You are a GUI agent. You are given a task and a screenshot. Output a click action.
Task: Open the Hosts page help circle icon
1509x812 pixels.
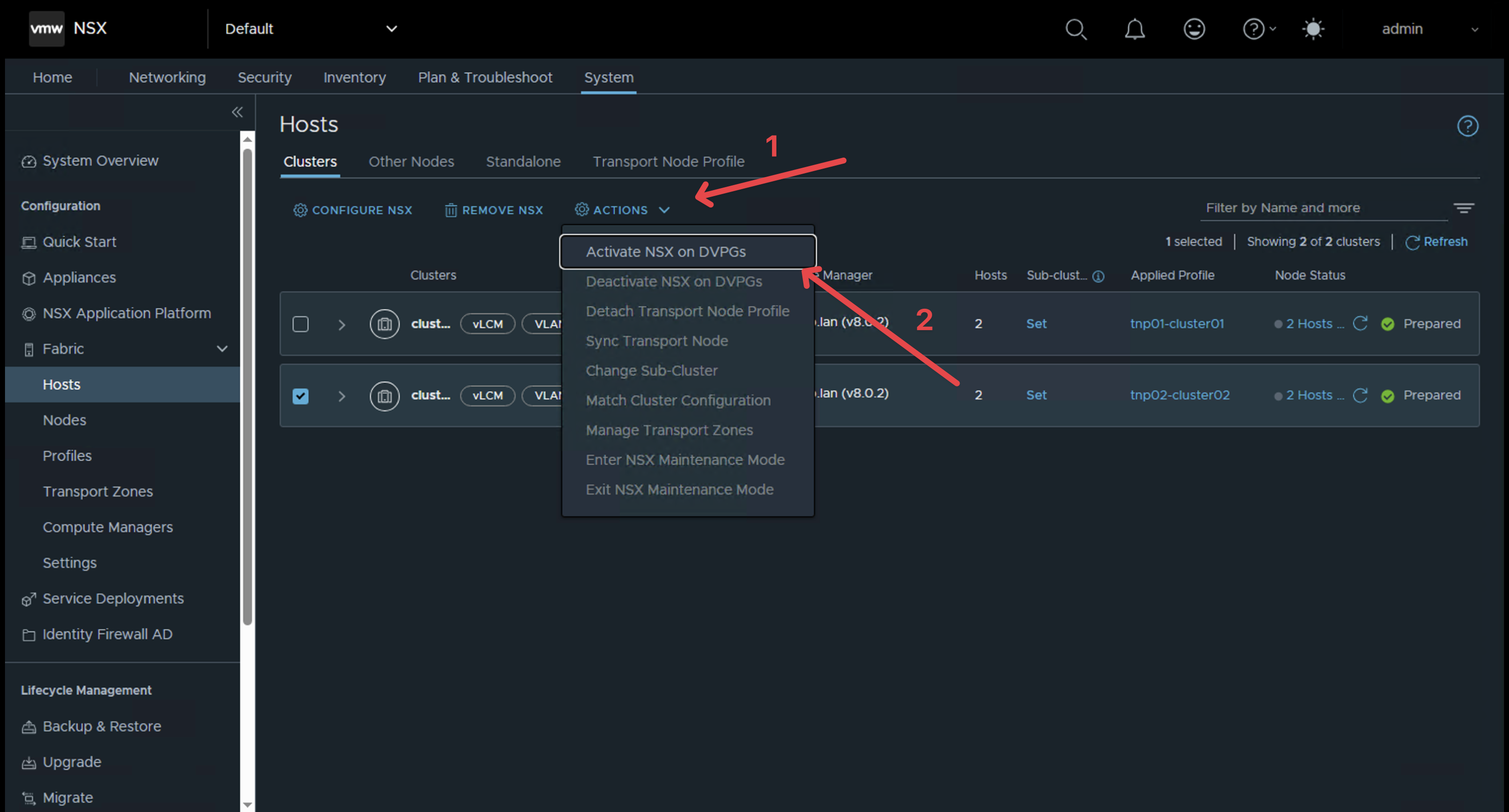click(1468, 125)
